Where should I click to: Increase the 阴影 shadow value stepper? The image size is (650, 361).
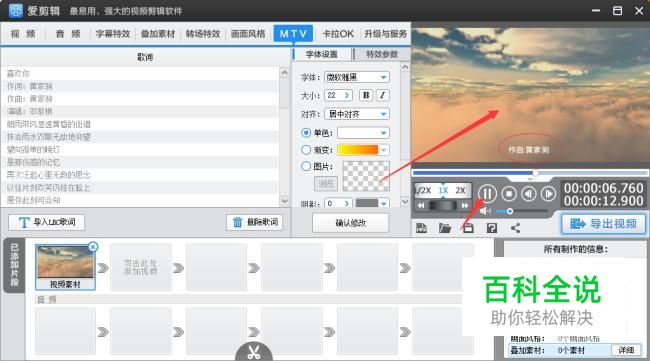[347, 204]
